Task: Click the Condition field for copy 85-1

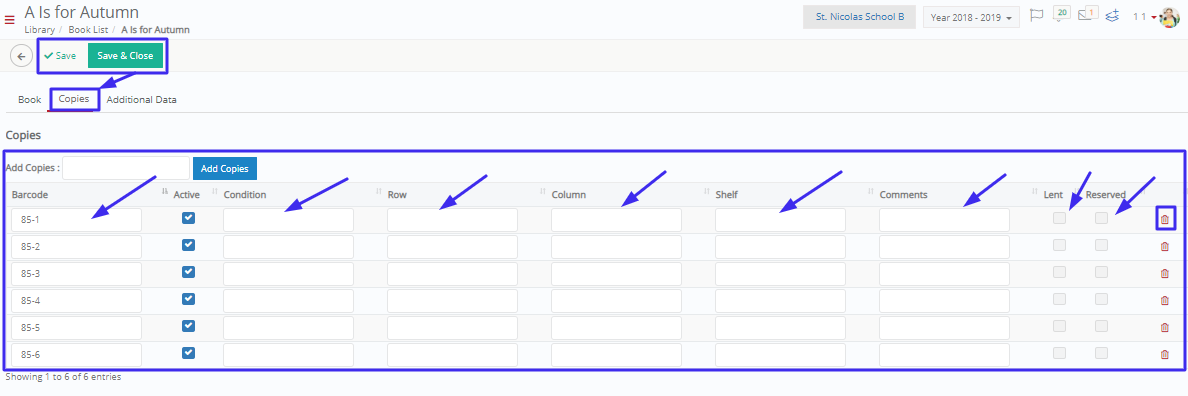Action: pyautogui.click(x=288, y=220)
